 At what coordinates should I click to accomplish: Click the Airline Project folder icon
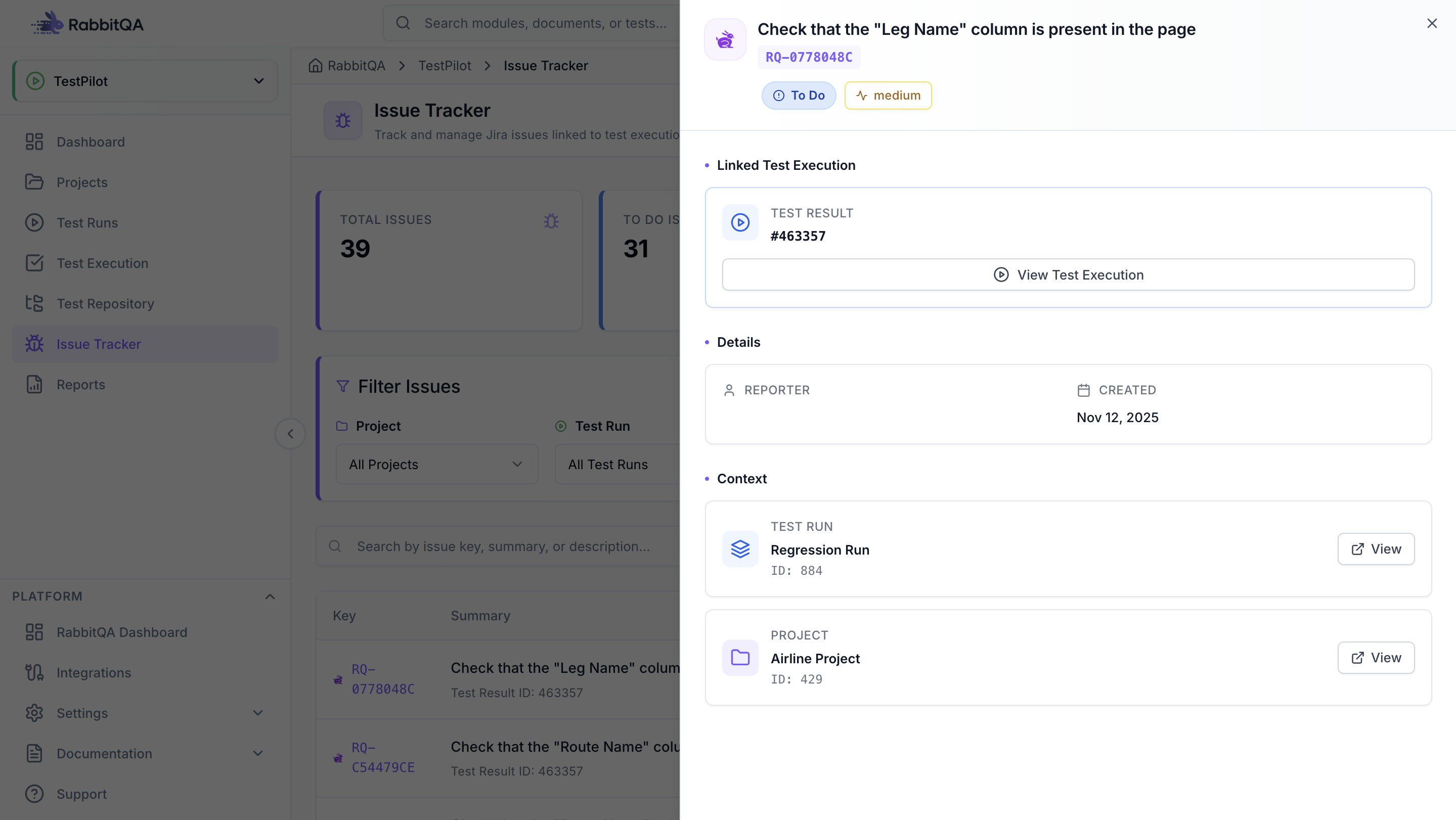tap(740, 658)
